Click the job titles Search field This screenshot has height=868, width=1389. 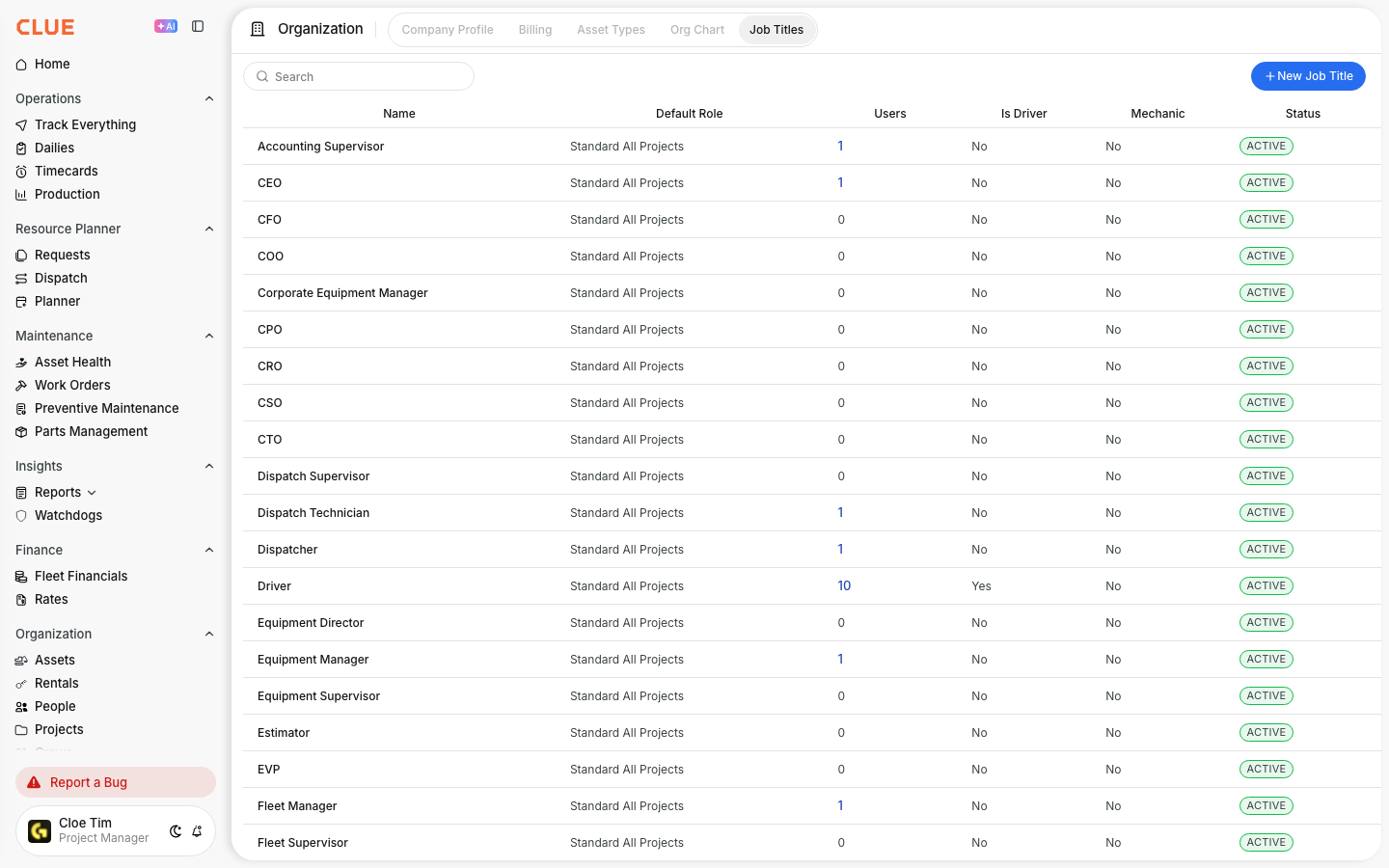[359, 76]
